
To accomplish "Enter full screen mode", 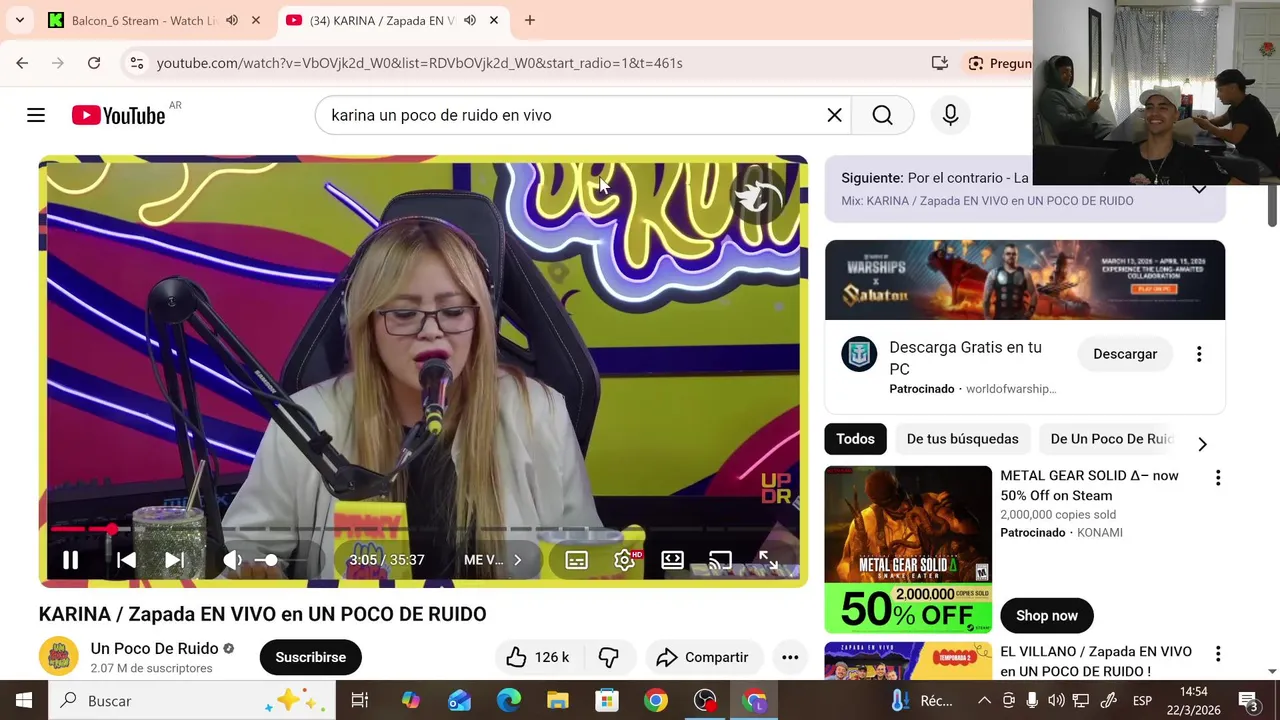I will pyautogui.click(x=768, y=560).
